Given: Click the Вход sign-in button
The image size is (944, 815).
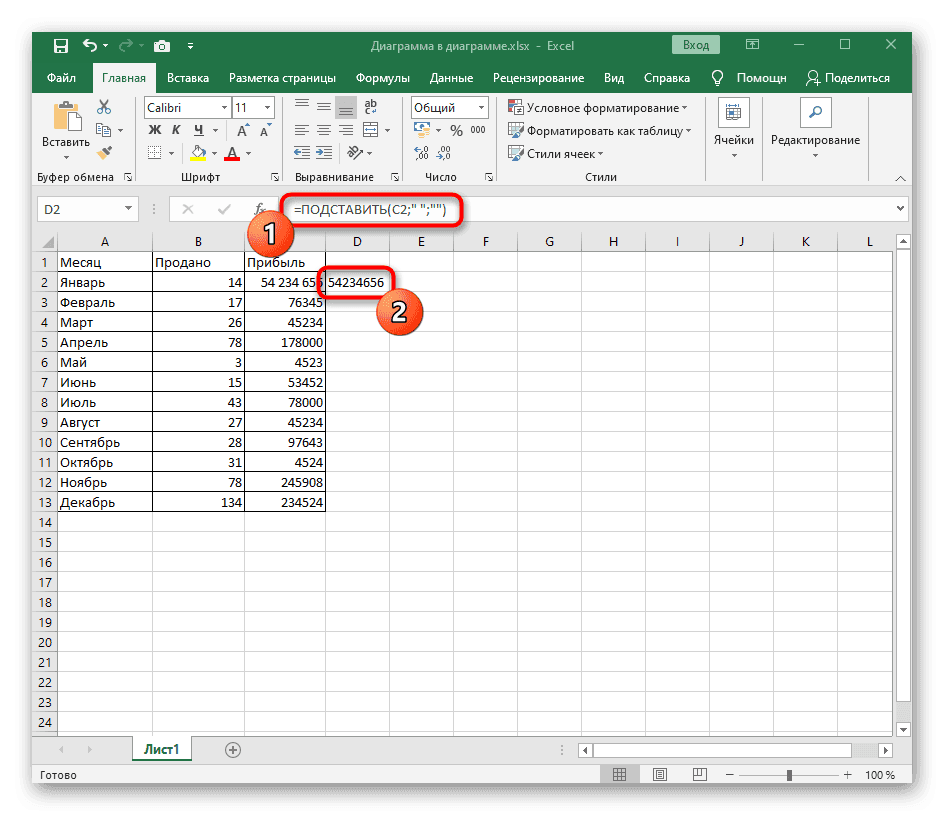Looking at the screenshot, I should click(x=695, y=45).
